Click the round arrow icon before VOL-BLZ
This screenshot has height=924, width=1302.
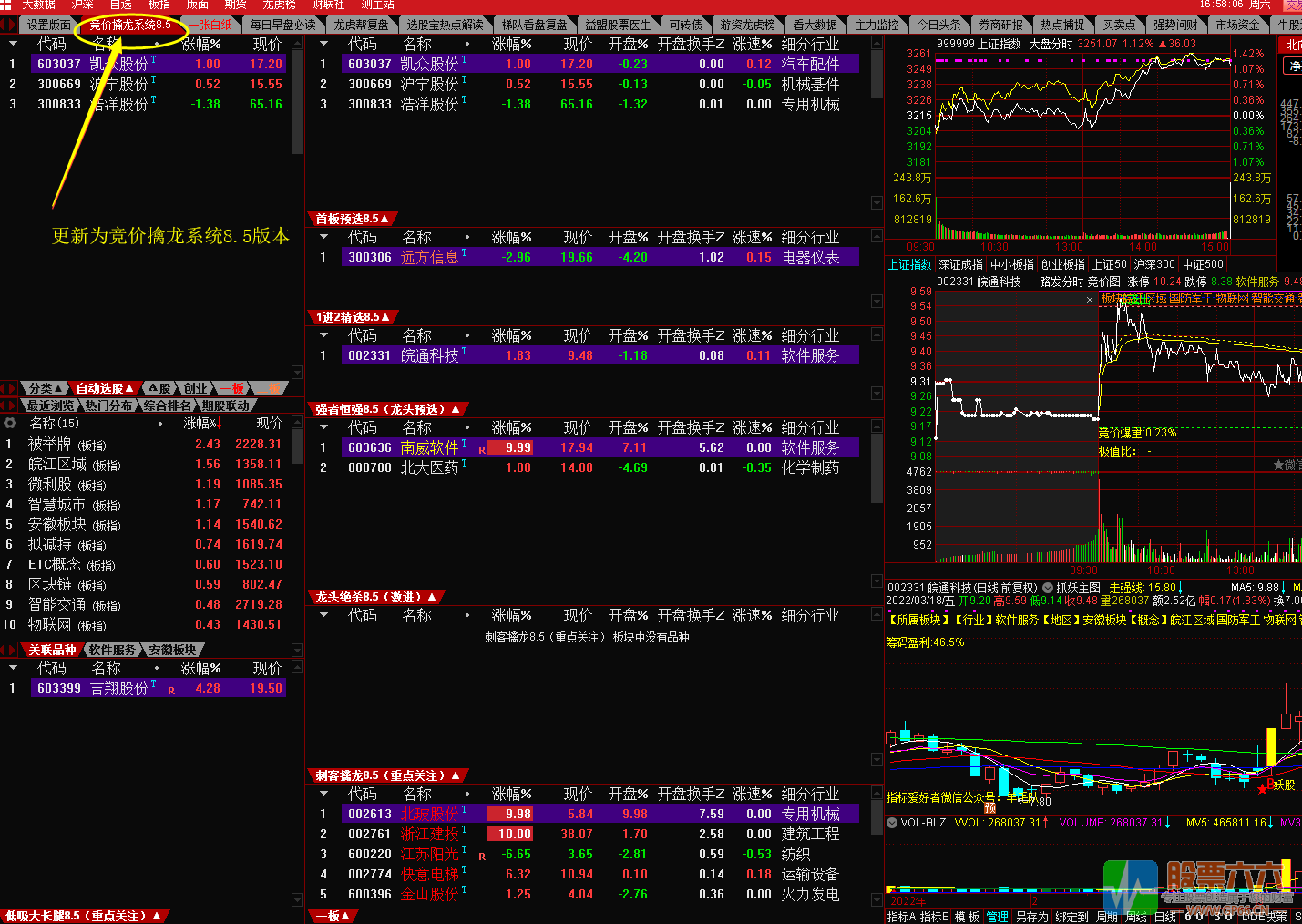[x=892, y=823]
